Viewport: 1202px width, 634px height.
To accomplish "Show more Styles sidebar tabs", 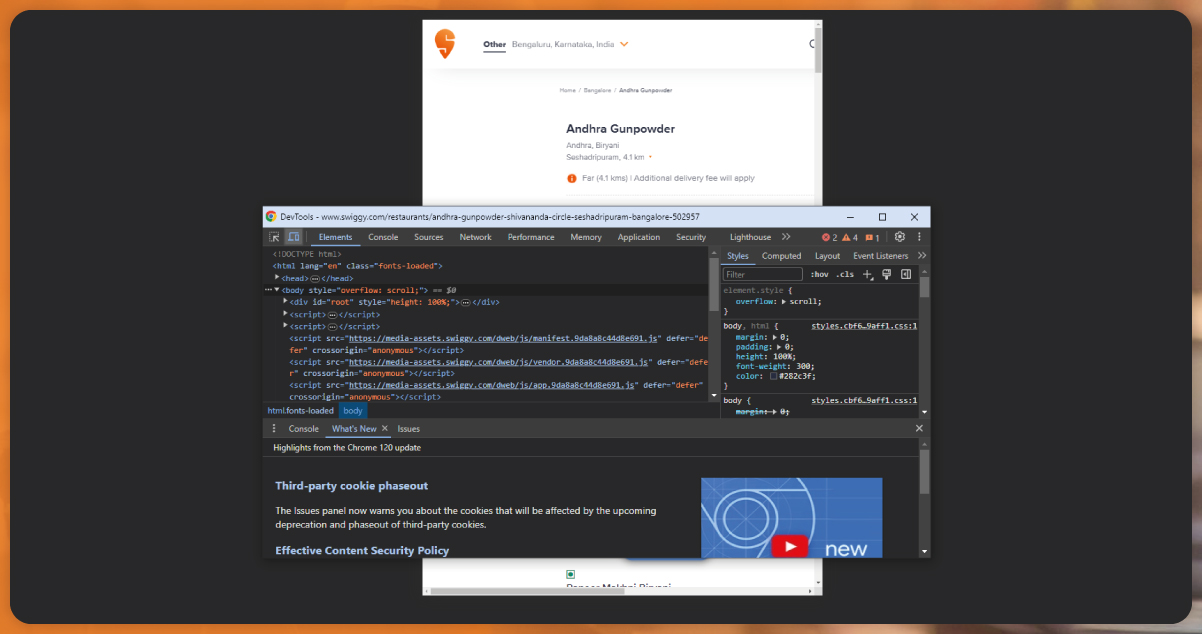I will click(922, 256).
